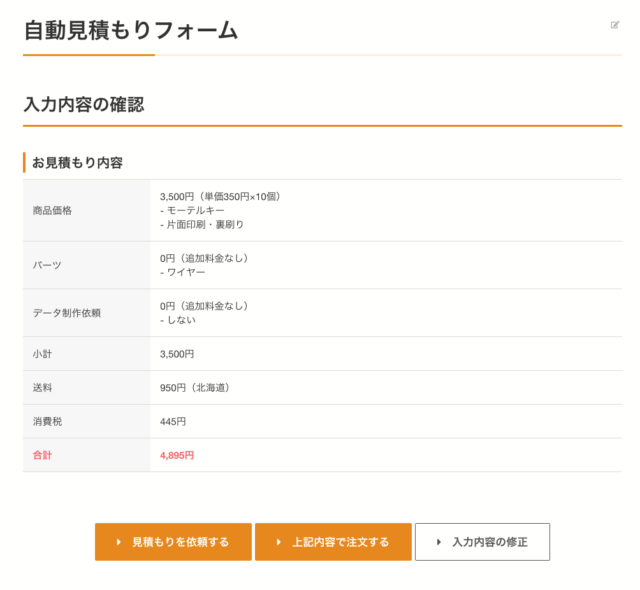Select the お見積もり内容 section heading
The image size is (640, 590).
pos(78,163)
